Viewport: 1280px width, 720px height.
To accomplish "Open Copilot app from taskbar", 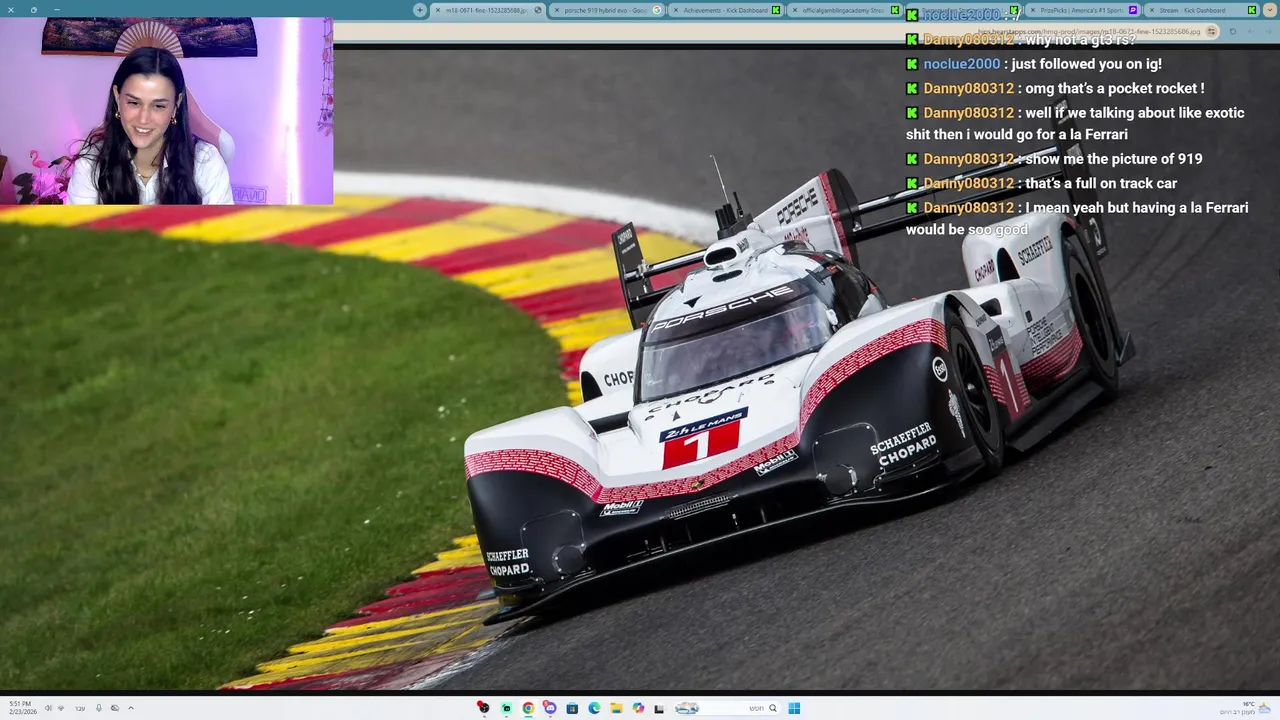I will pyautogui.click(x=638, y=708).
